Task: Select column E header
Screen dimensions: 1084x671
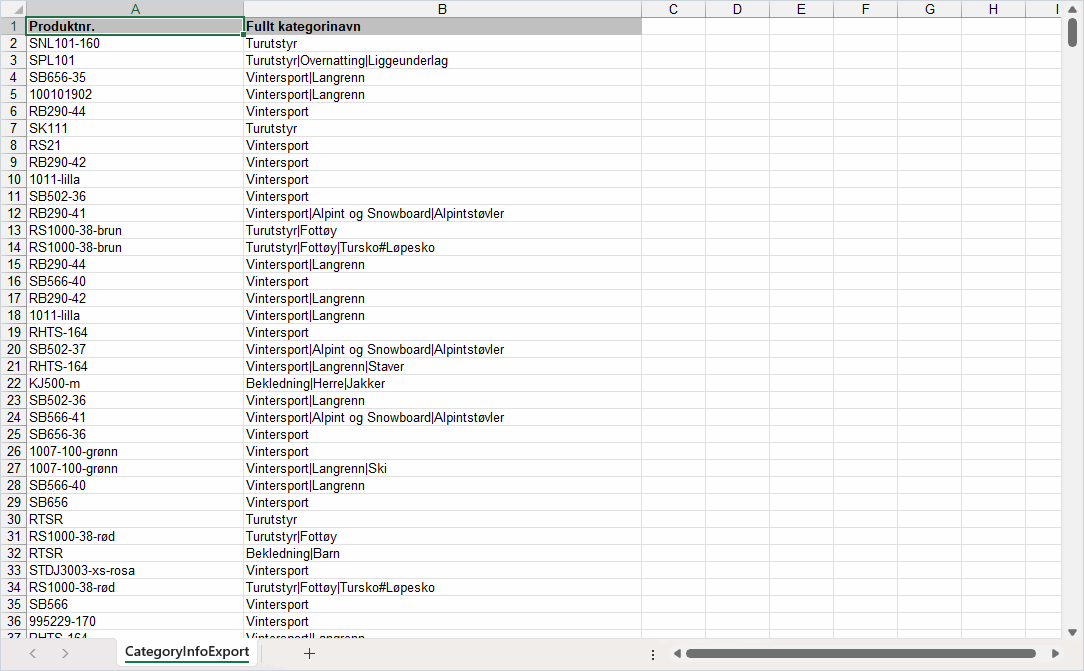Action: (x=801, y=9)
